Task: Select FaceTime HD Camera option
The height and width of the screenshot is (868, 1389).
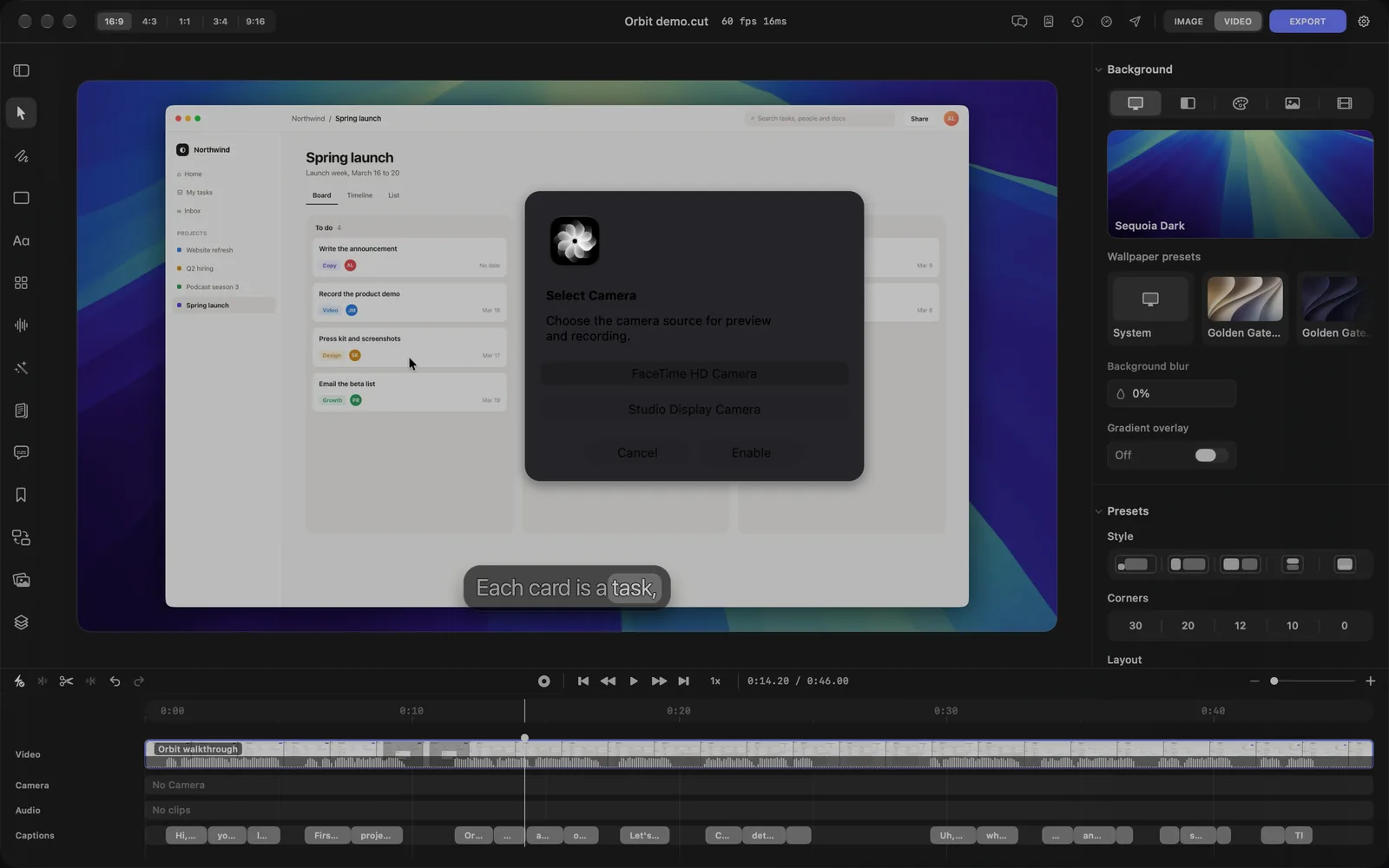Action: tap(694, 374)
